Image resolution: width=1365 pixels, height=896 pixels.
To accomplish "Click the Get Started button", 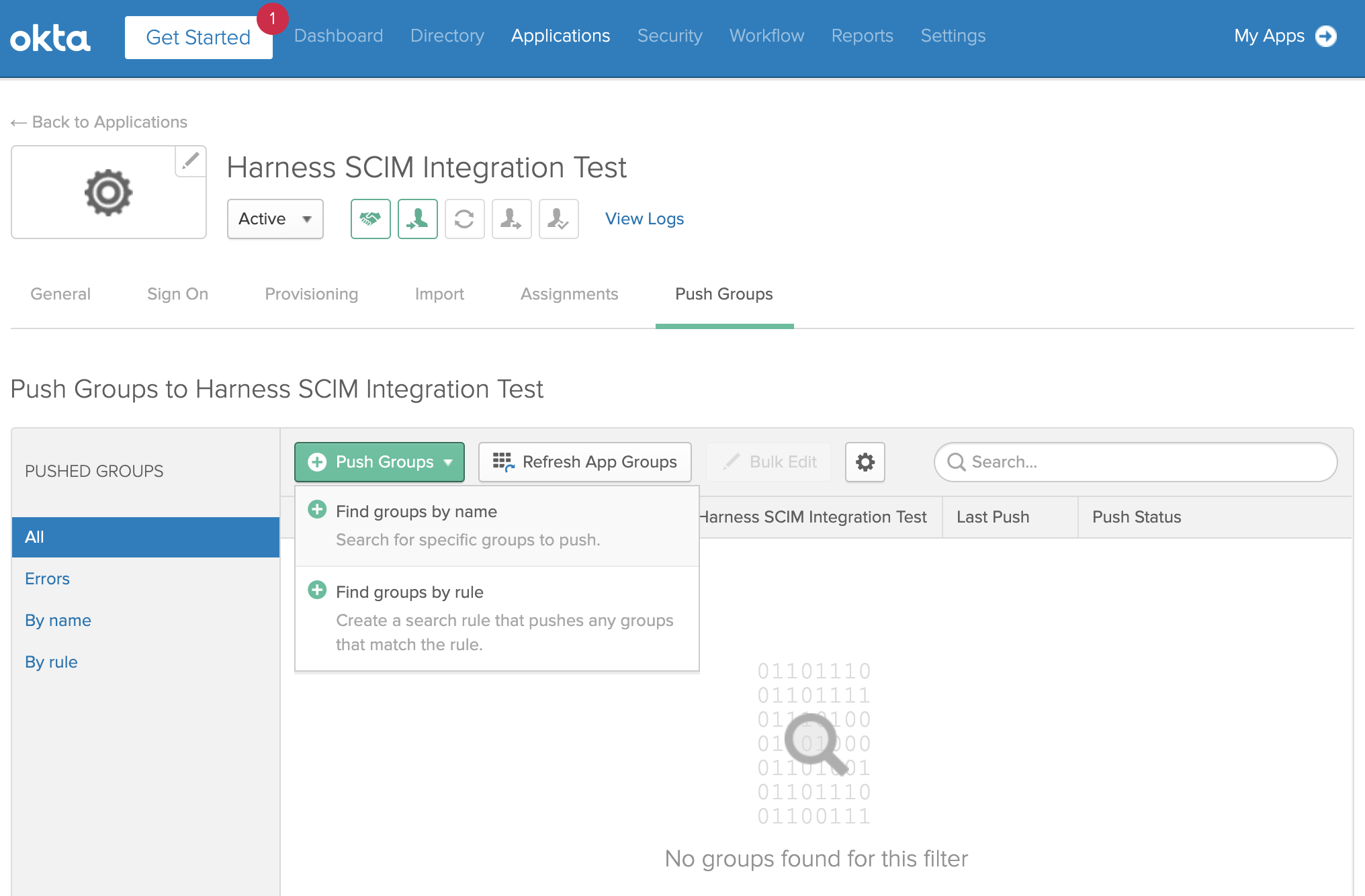I will pyautogui.click(x=199, y=38).
